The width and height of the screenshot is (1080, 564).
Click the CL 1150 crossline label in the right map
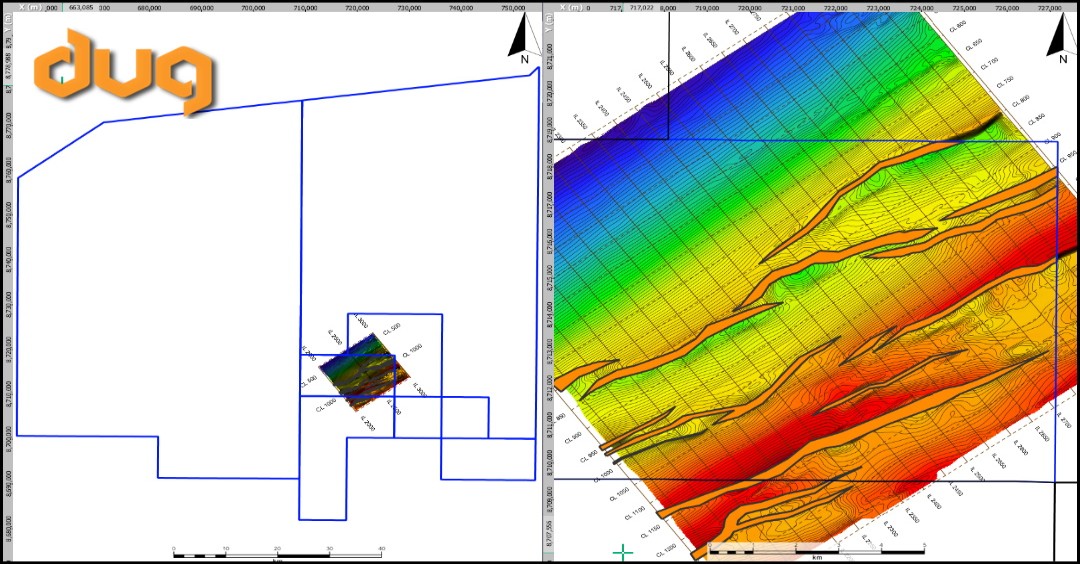(x=650, y=531)
